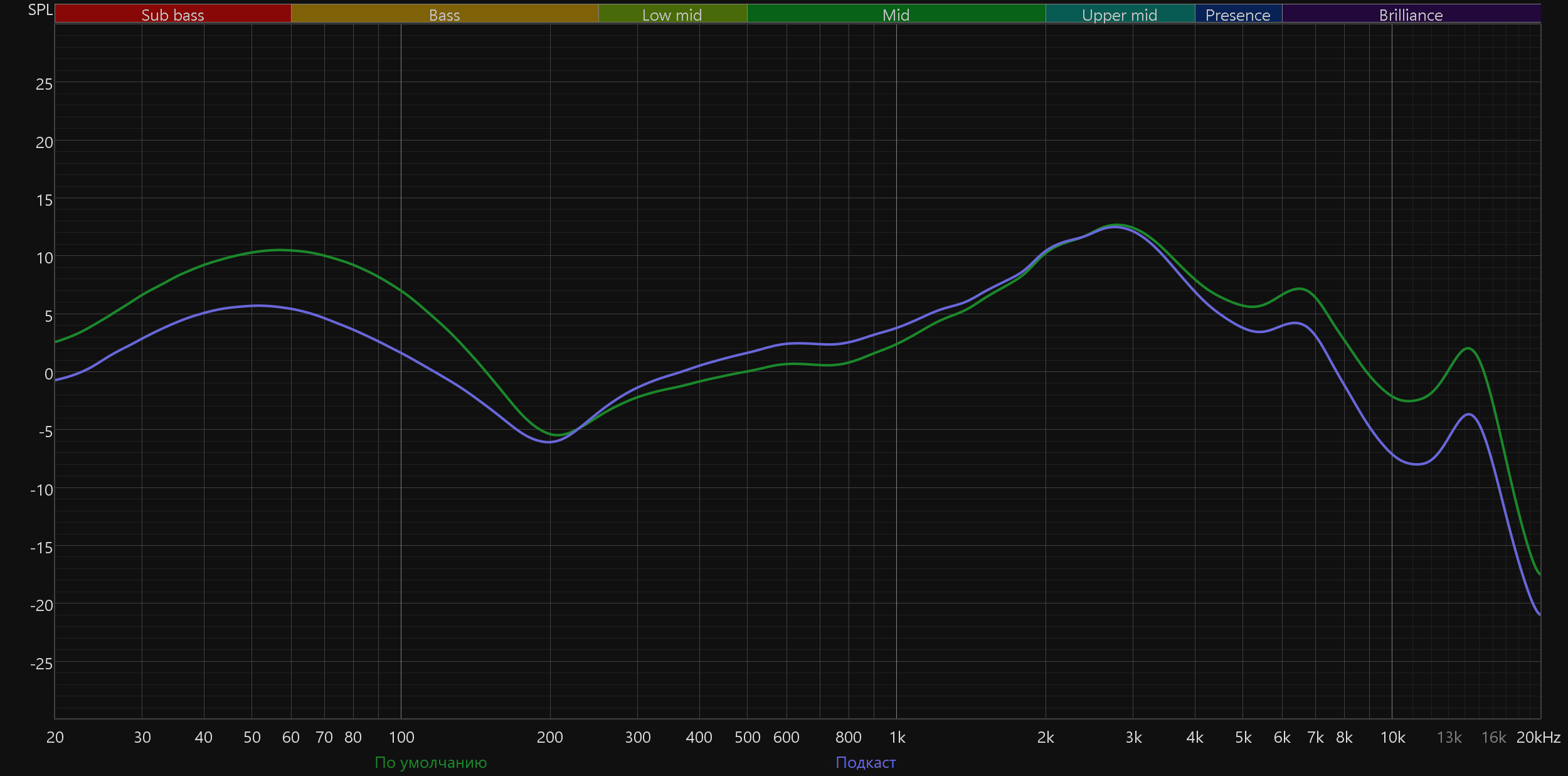Click the 200 Hz axis label

(x=549, y=737)
